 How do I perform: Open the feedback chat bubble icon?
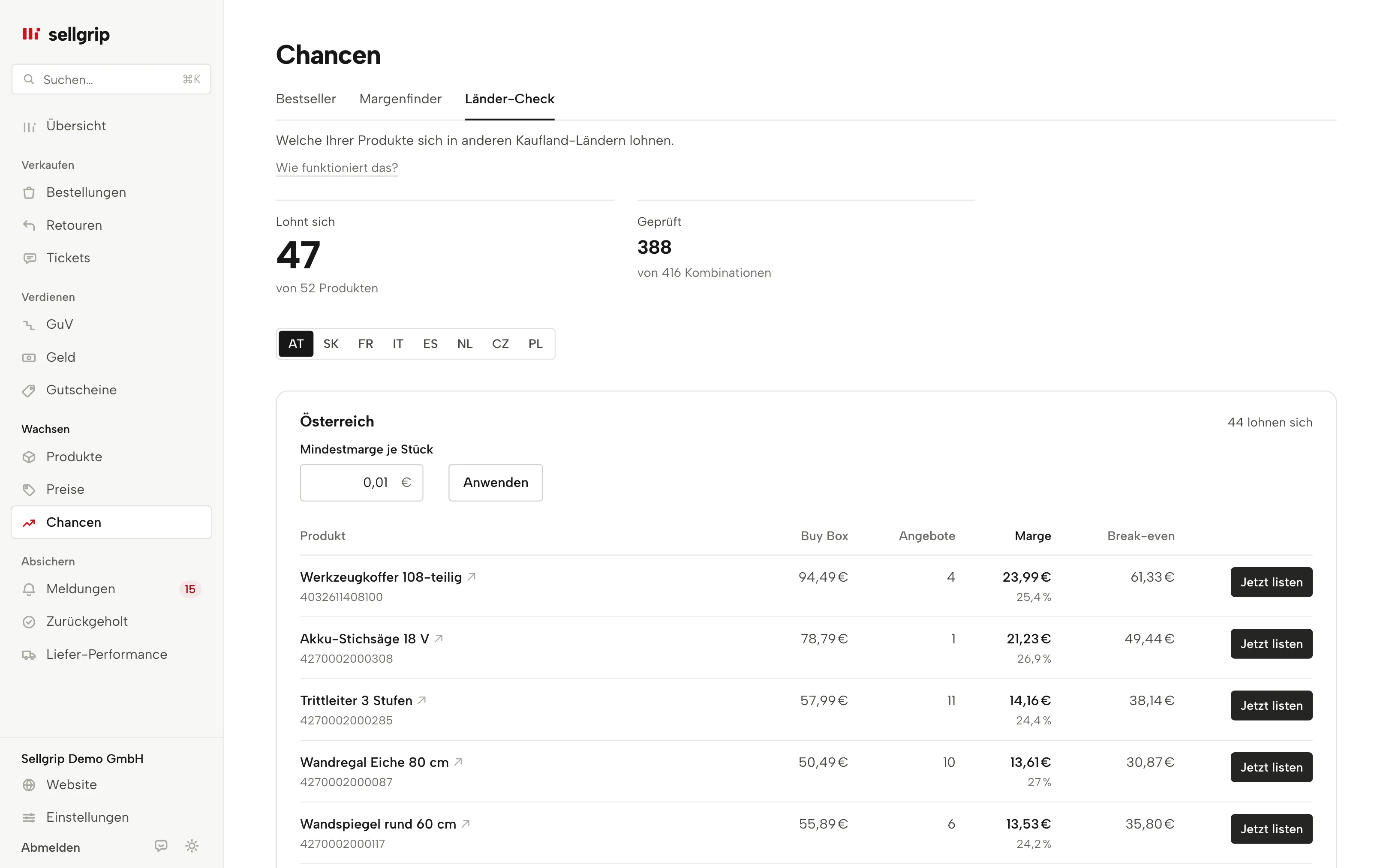[161, 846]
